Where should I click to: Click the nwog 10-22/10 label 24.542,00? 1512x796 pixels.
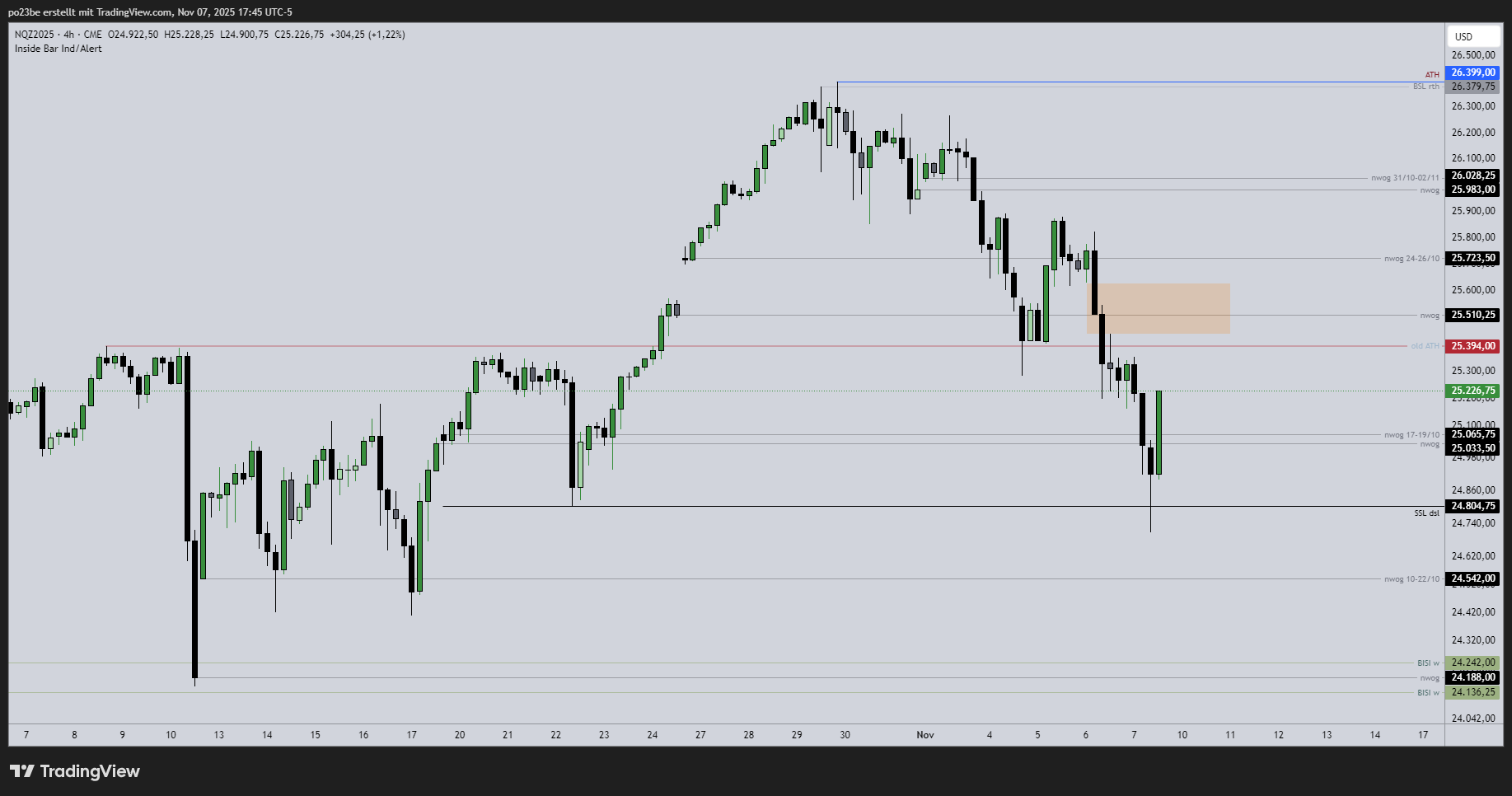point(1473,578)
